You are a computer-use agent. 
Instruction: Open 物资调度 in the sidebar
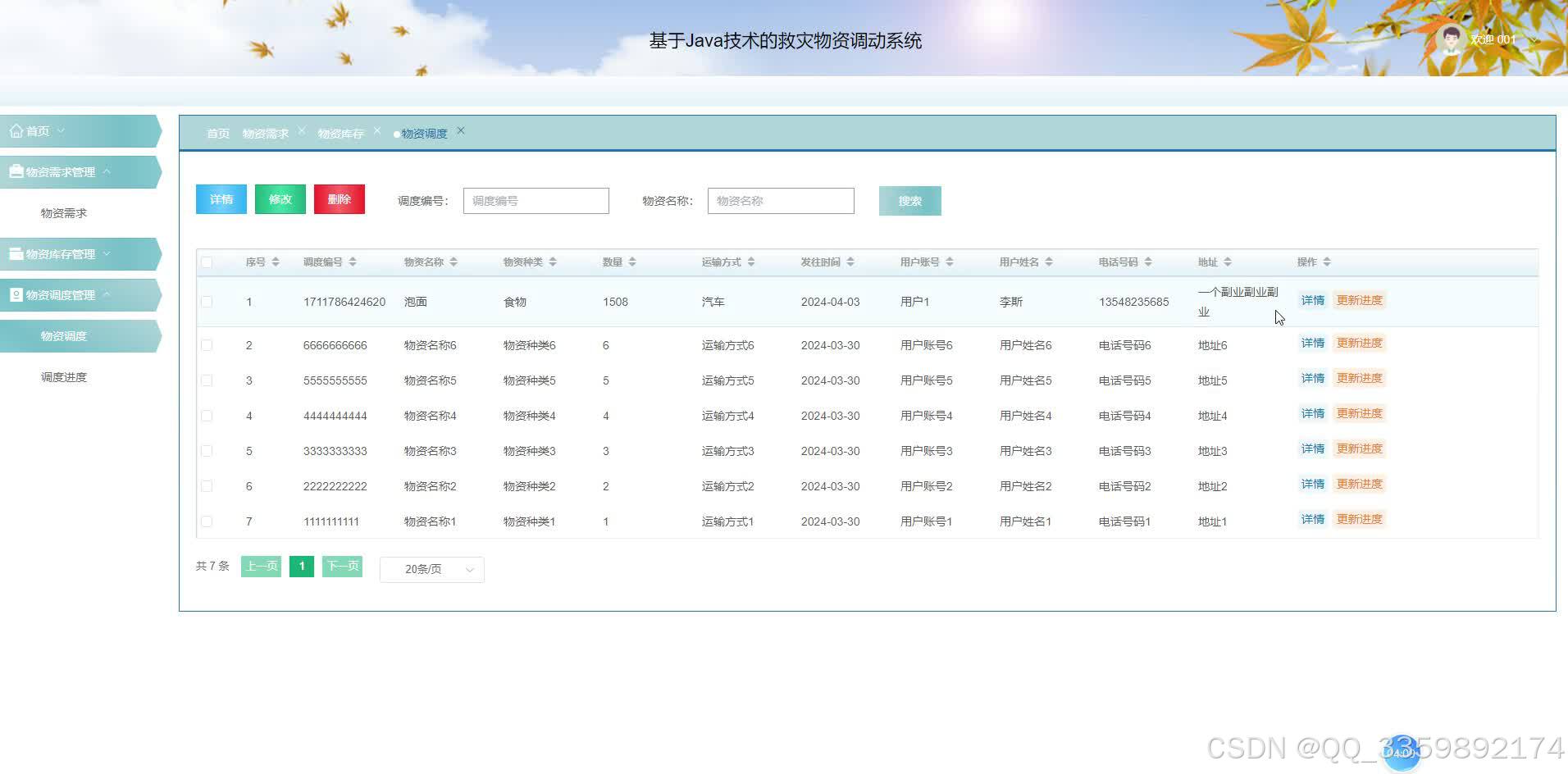pyautogui.click(x=64, y=336)
